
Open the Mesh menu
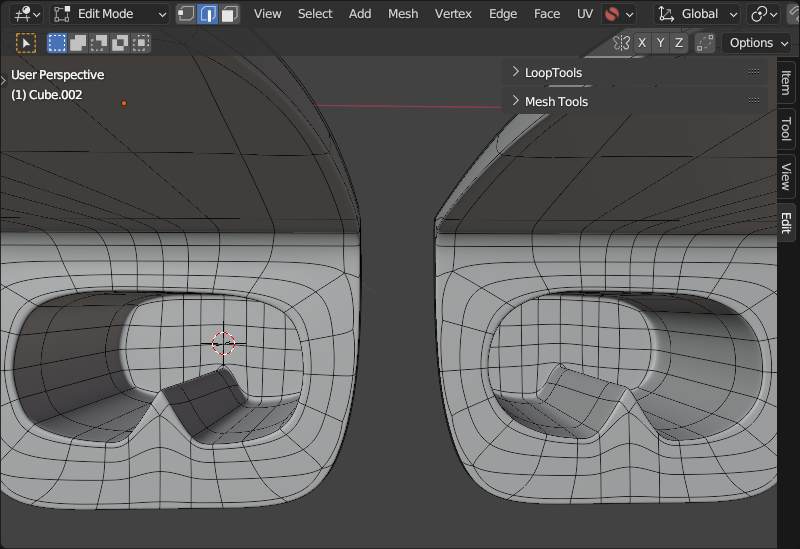(403, 14)
